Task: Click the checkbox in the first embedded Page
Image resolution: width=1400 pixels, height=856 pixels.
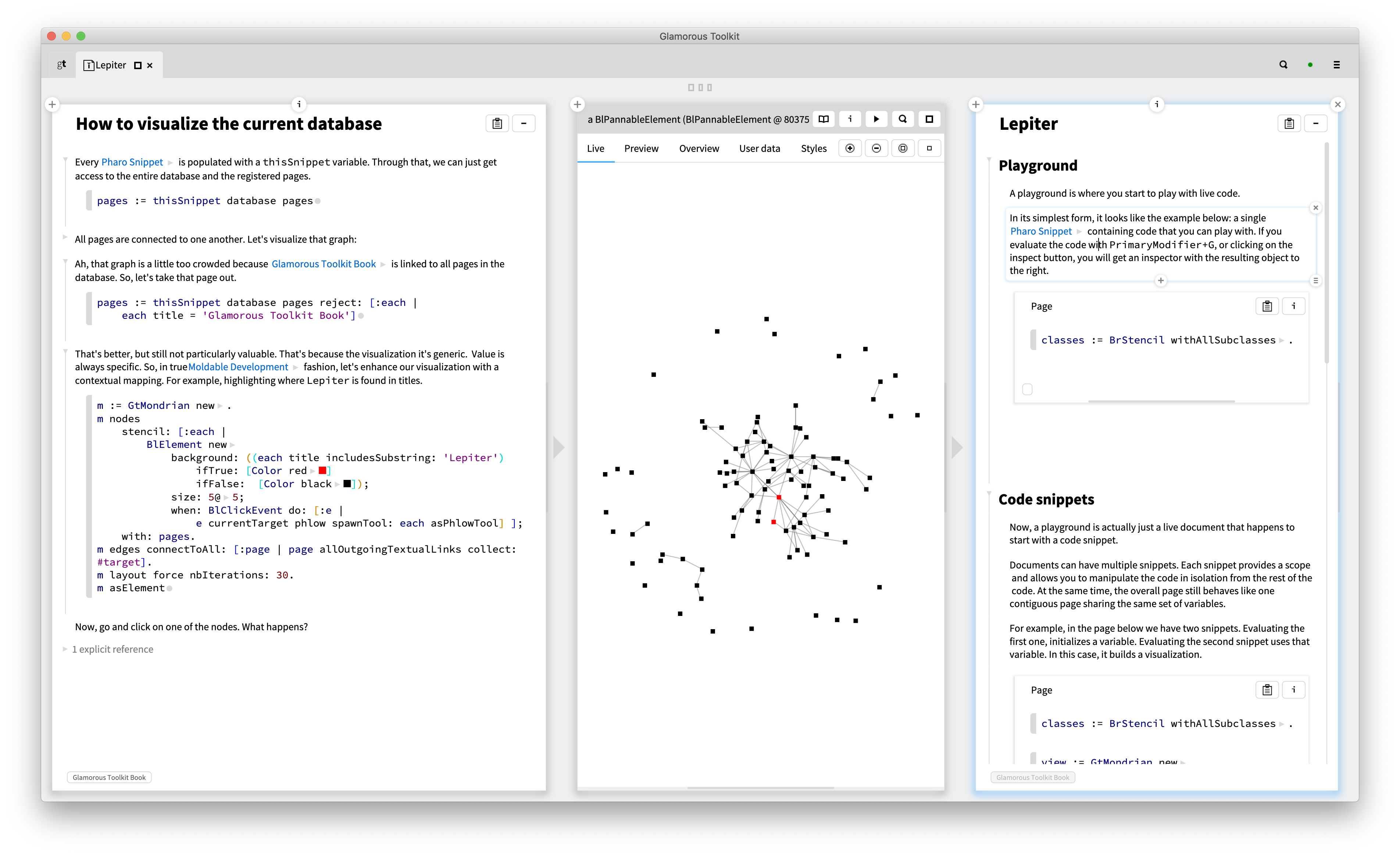Action: coord(1027,389)
